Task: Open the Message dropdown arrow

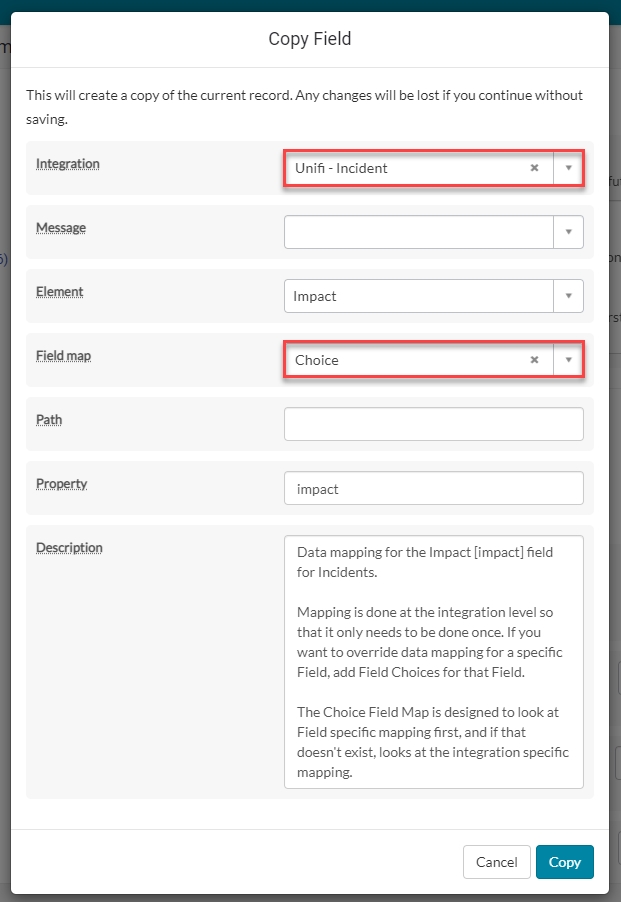Action: [x=568, y=232]
